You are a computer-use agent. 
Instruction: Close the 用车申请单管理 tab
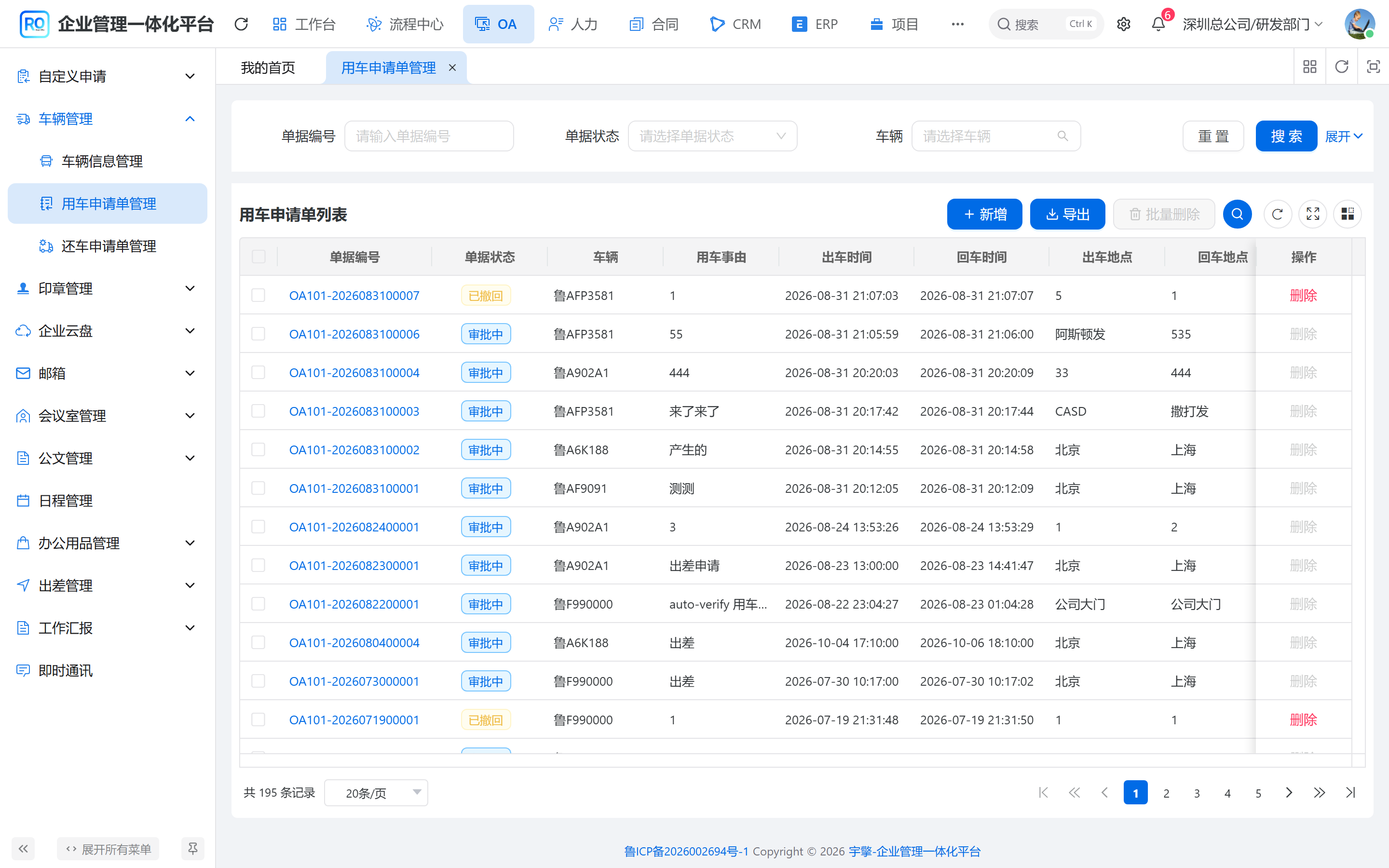click(452, 68)
